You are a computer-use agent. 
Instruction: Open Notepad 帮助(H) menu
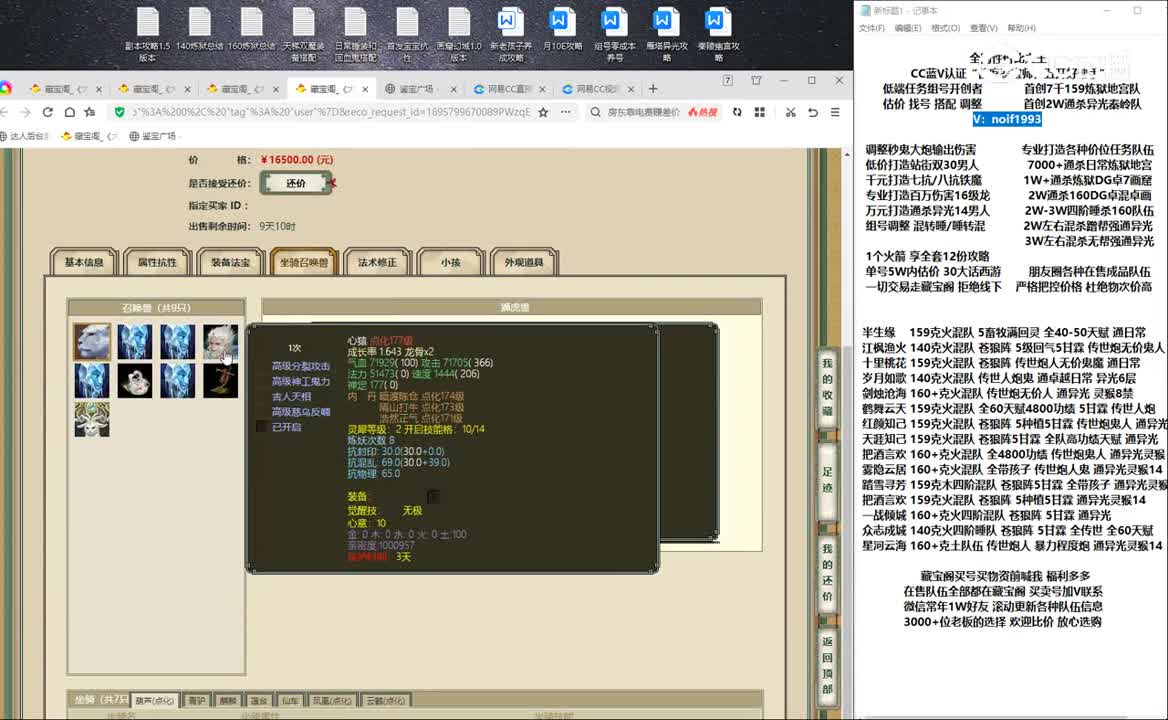click(x=1021, y=28)
